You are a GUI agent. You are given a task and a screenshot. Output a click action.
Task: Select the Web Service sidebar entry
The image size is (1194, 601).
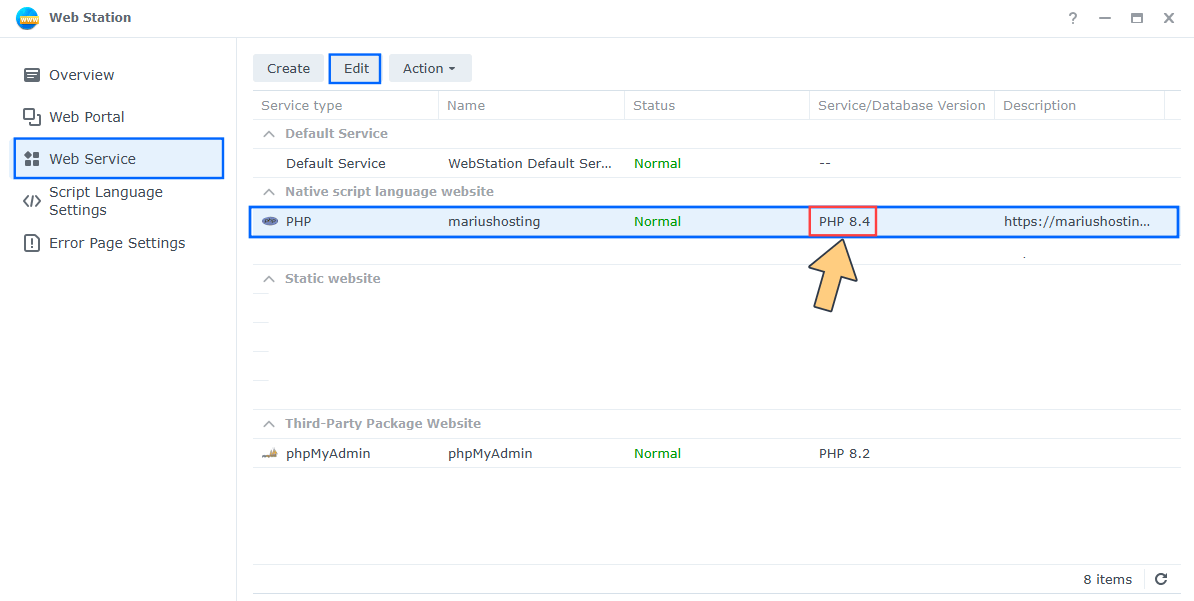coord(90,158)
